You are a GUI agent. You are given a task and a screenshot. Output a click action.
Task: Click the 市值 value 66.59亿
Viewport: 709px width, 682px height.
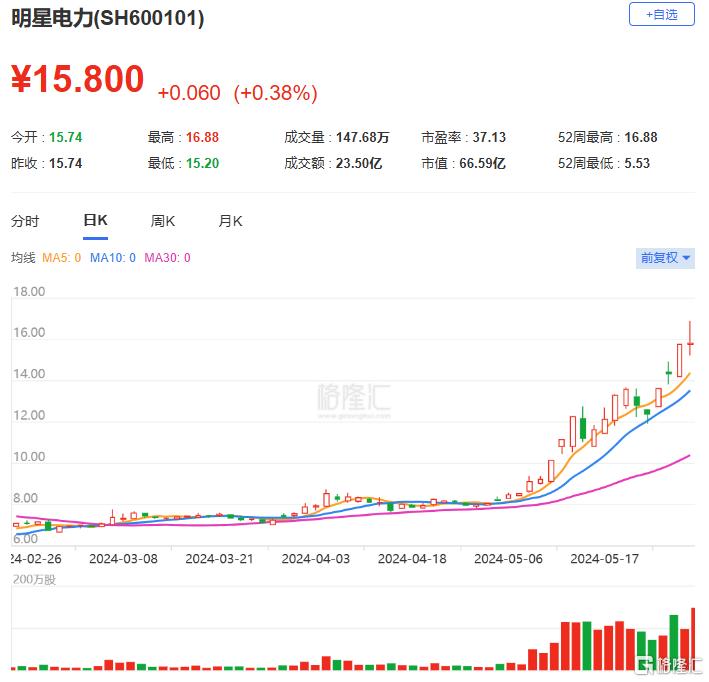(482, 163)
